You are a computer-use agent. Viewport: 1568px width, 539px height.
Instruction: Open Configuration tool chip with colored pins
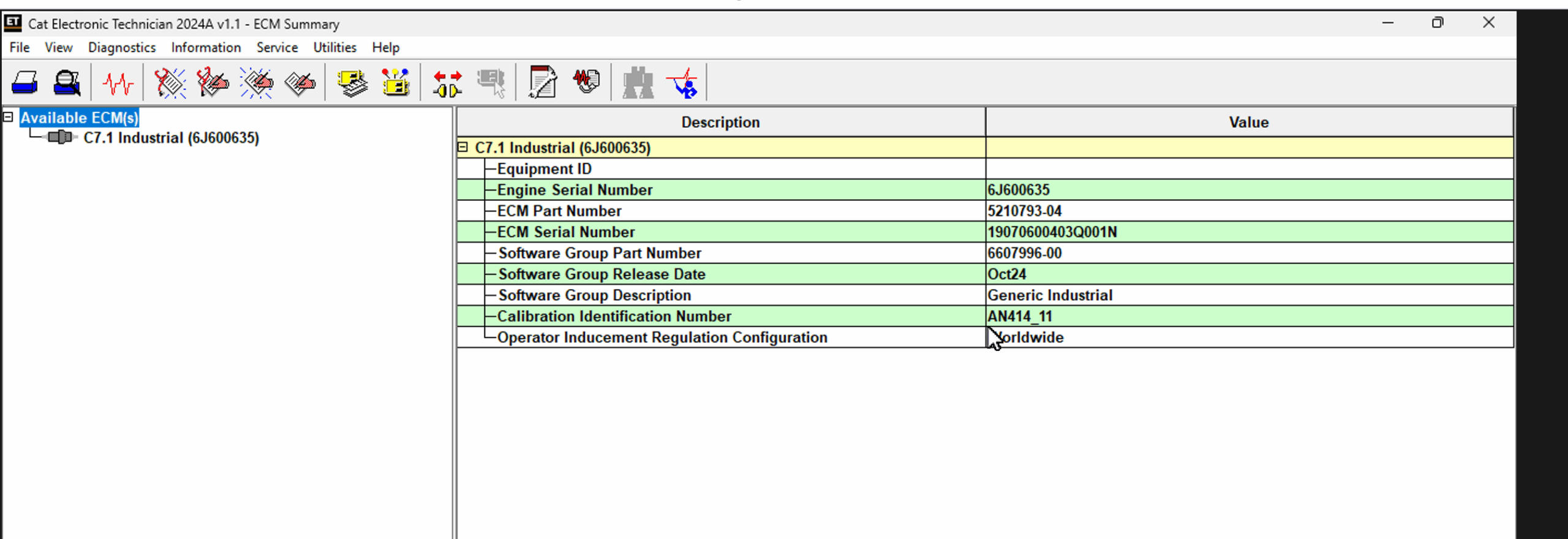(x=396, y=83)
